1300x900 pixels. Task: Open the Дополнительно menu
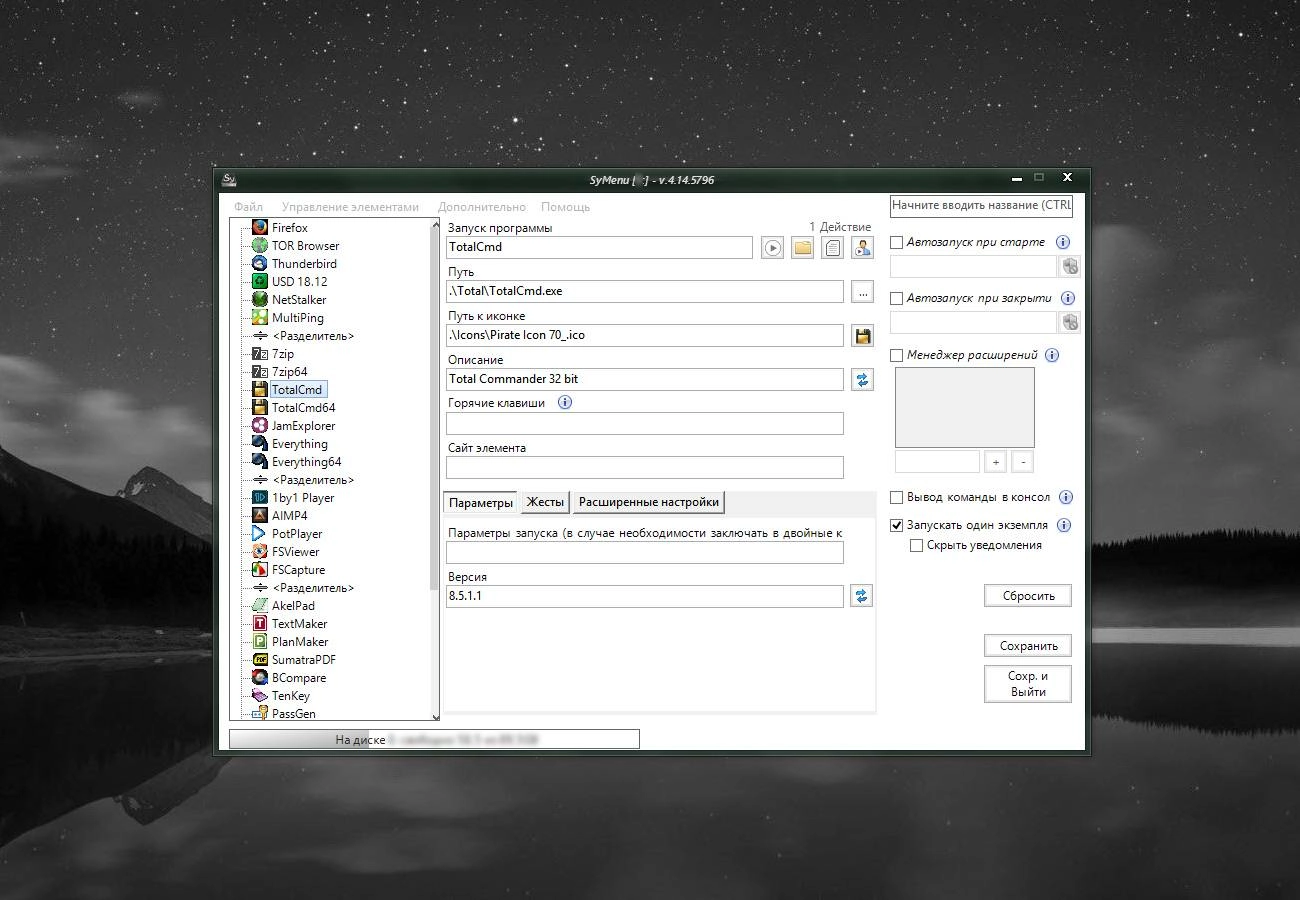pos(482,207)
